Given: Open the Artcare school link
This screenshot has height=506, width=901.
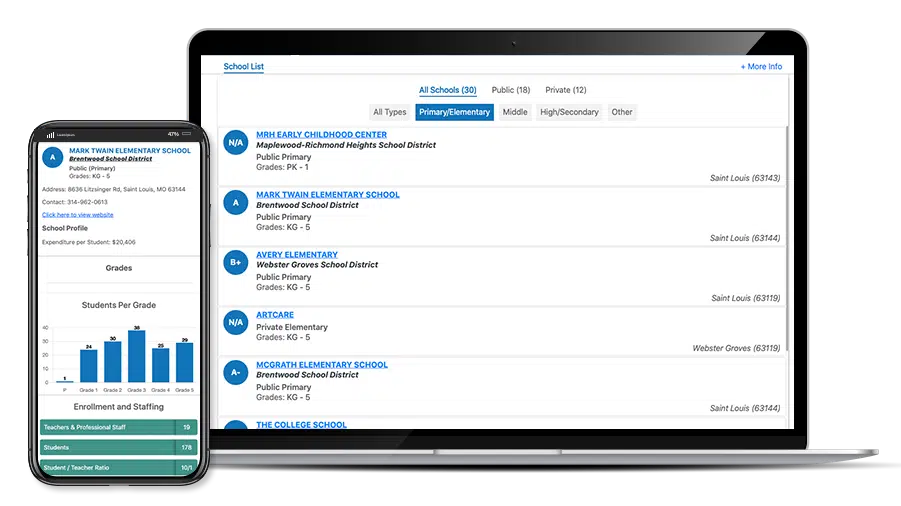Looking at the screenshot, I should click(275, 315).
